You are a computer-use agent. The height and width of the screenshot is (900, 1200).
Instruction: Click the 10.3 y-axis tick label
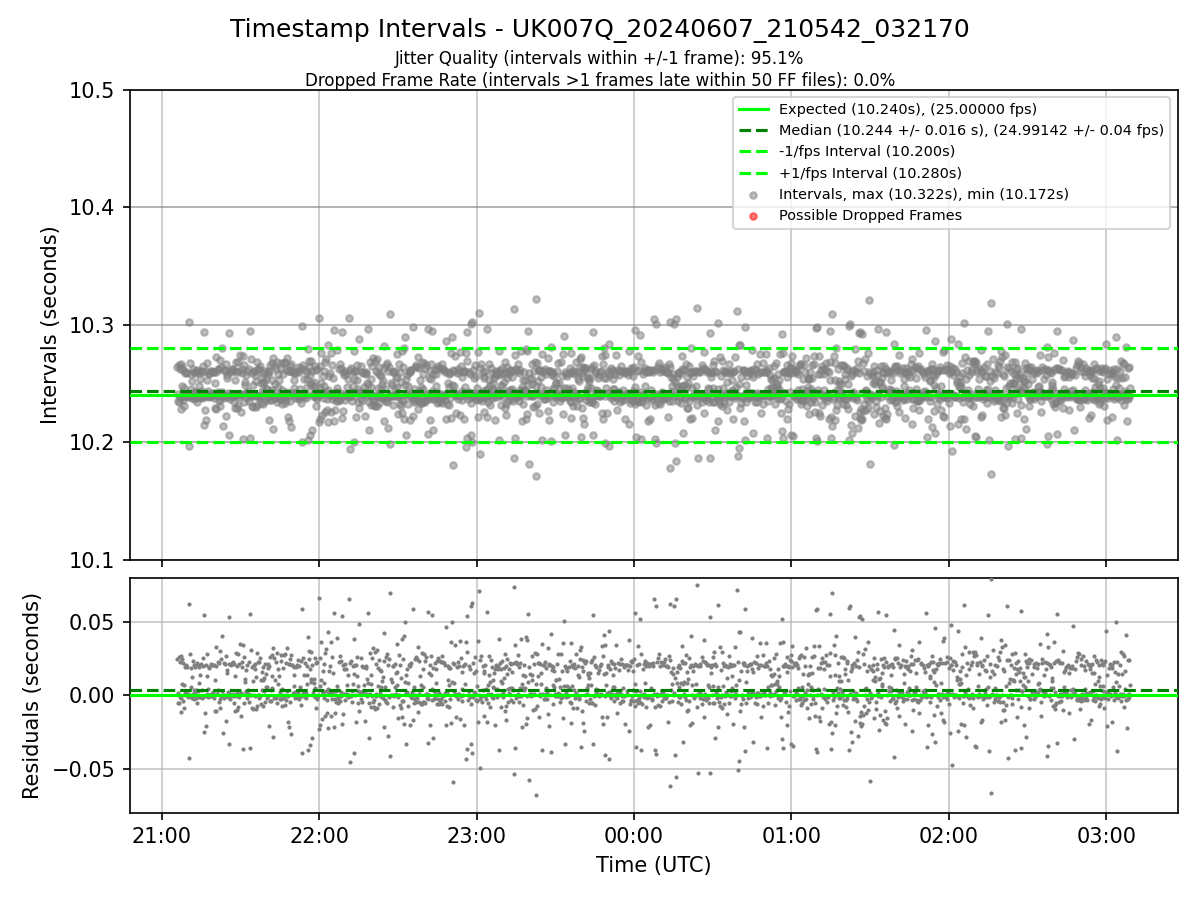pos(94,326)
